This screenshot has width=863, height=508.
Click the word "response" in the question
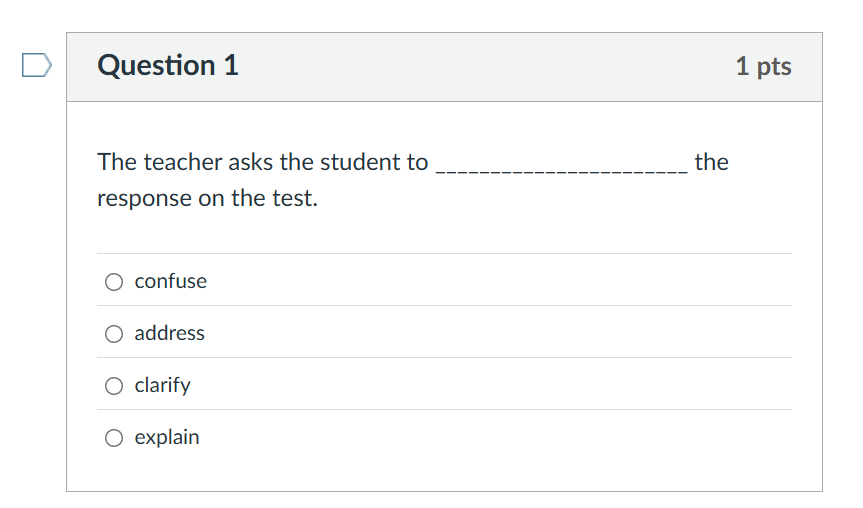pos(142,199)
